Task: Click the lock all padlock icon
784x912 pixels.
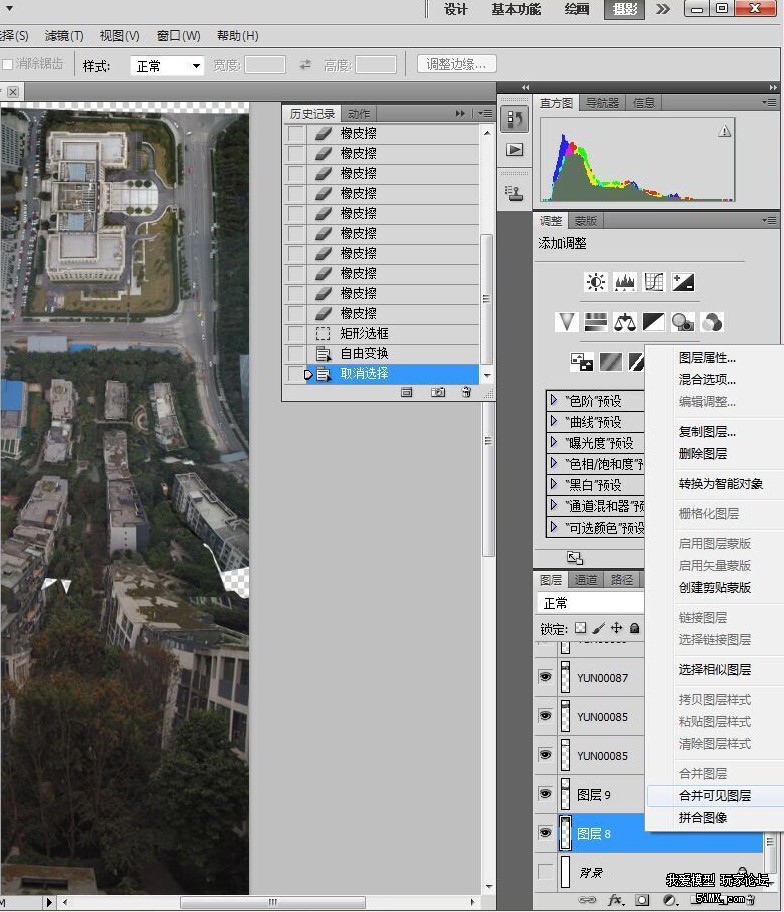Action: (x=634, y=629)
